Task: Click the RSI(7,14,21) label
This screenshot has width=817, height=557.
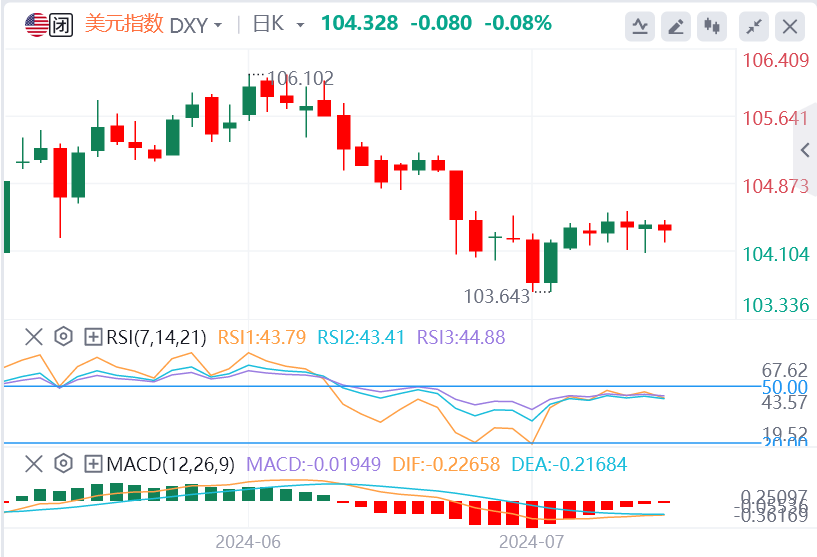Action: (156, 337)
